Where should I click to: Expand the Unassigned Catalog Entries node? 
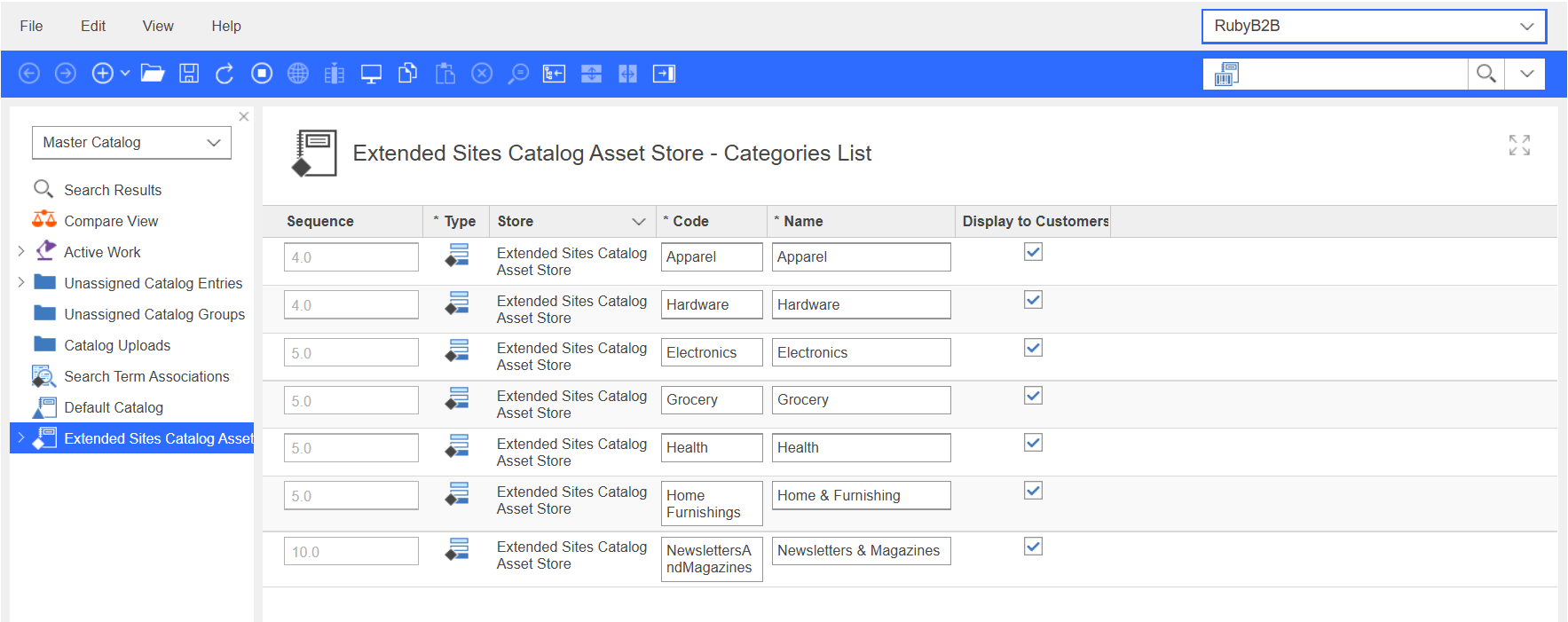click(x=21, y=282)
